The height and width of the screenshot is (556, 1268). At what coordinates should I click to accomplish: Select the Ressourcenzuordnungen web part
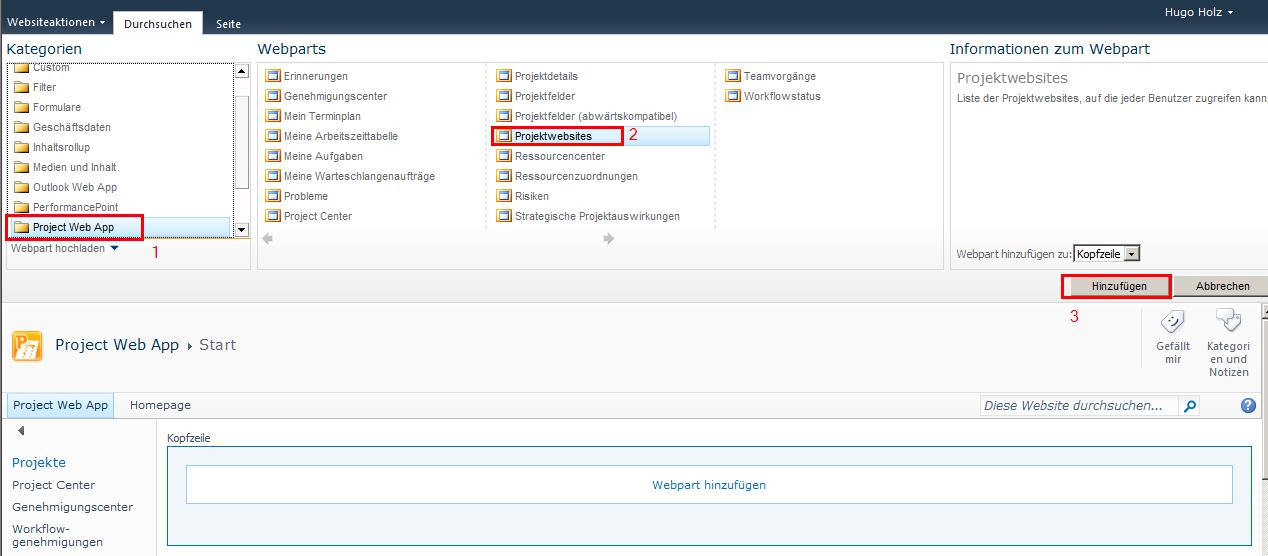567,176
